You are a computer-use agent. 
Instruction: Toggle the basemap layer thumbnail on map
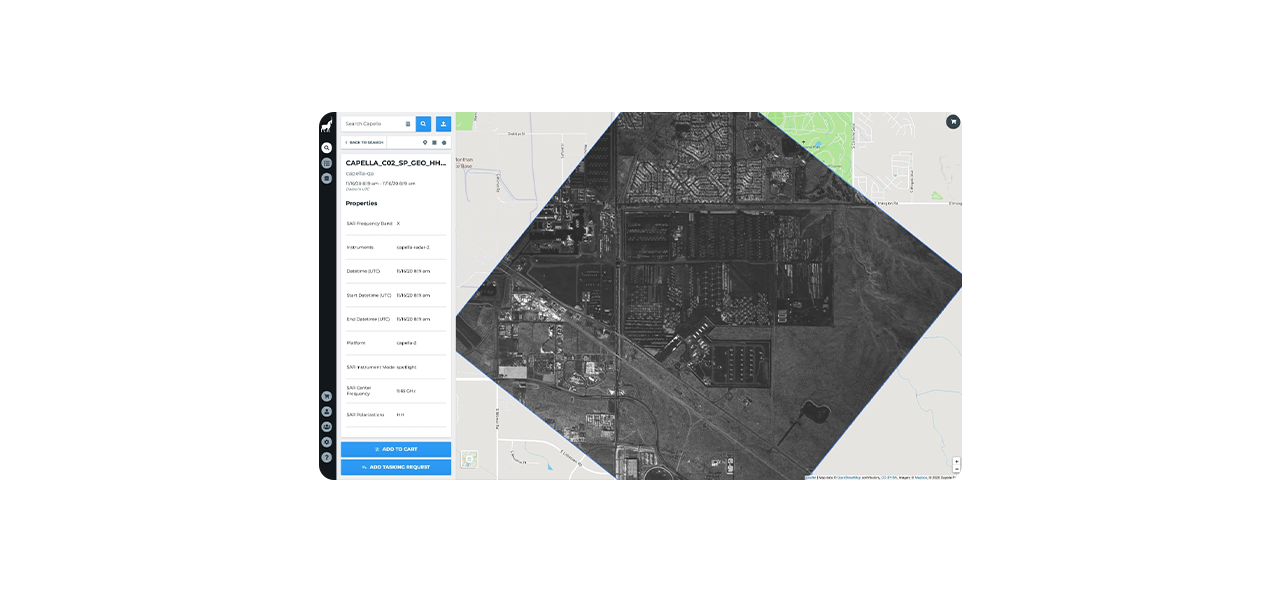(x=469, y=460)
